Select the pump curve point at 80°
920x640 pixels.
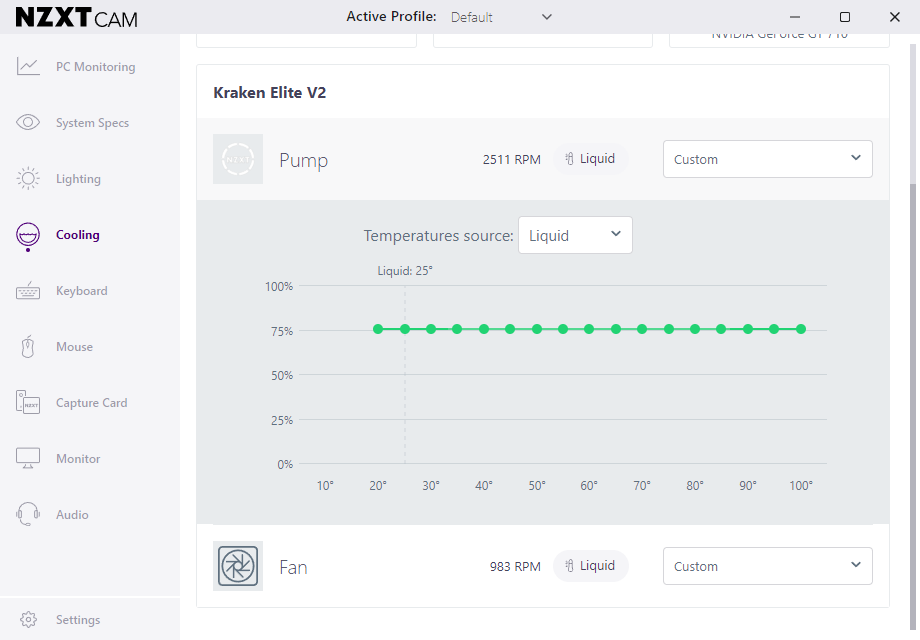point(695,329)
